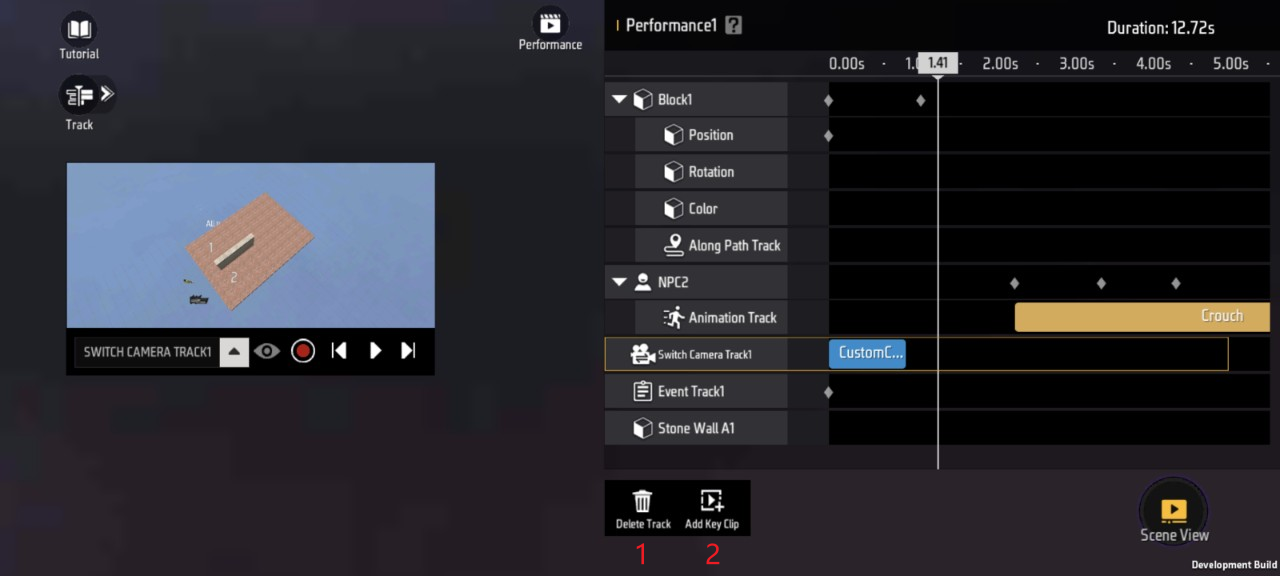The height and width of the screenshot is (576, 1280).
Task: Open the Track panel icon
Action: 80,96
